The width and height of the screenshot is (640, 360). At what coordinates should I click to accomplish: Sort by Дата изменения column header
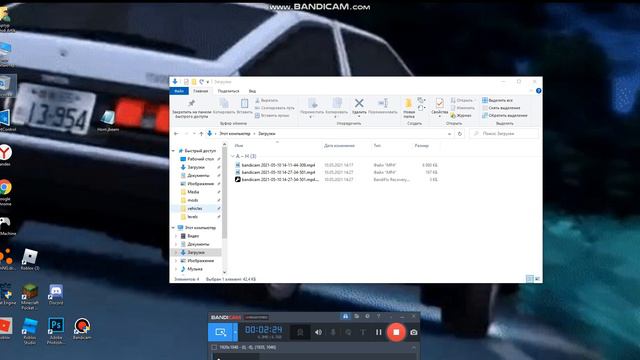pyautogui.click(x=339, y=146)
